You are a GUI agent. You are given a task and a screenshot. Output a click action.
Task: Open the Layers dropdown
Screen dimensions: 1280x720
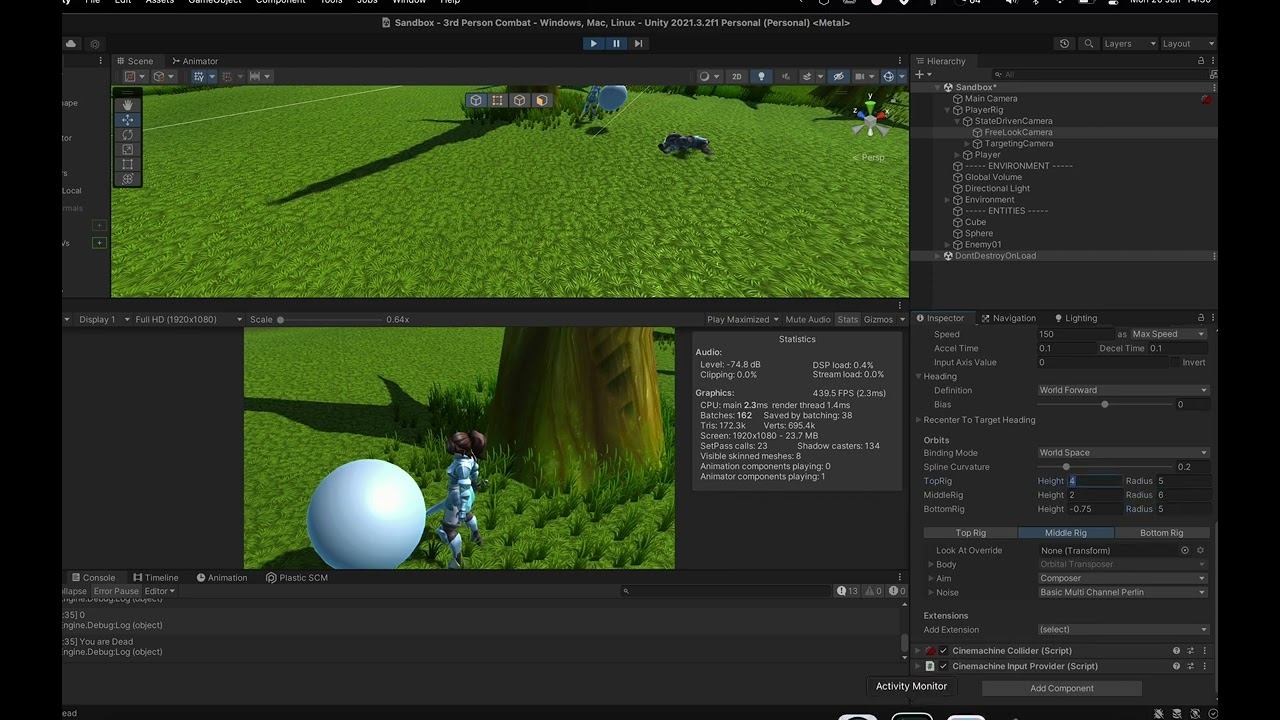[1129, 44]
